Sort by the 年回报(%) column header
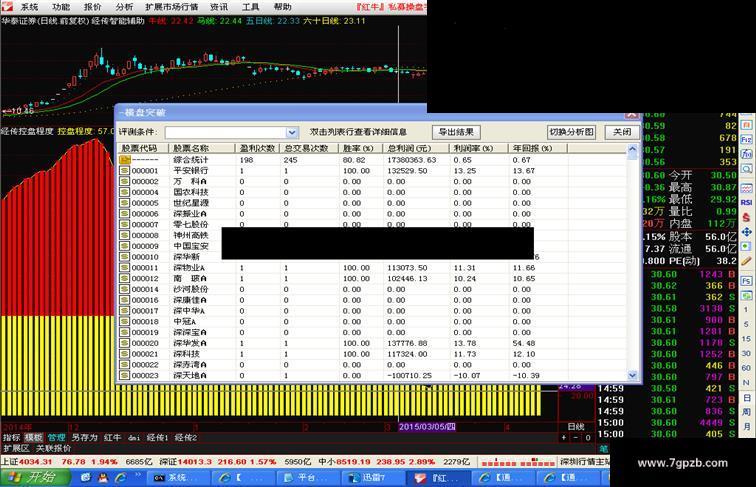This screenshot has height=487, width=756. pyautogui.click(x=537, y=148)
